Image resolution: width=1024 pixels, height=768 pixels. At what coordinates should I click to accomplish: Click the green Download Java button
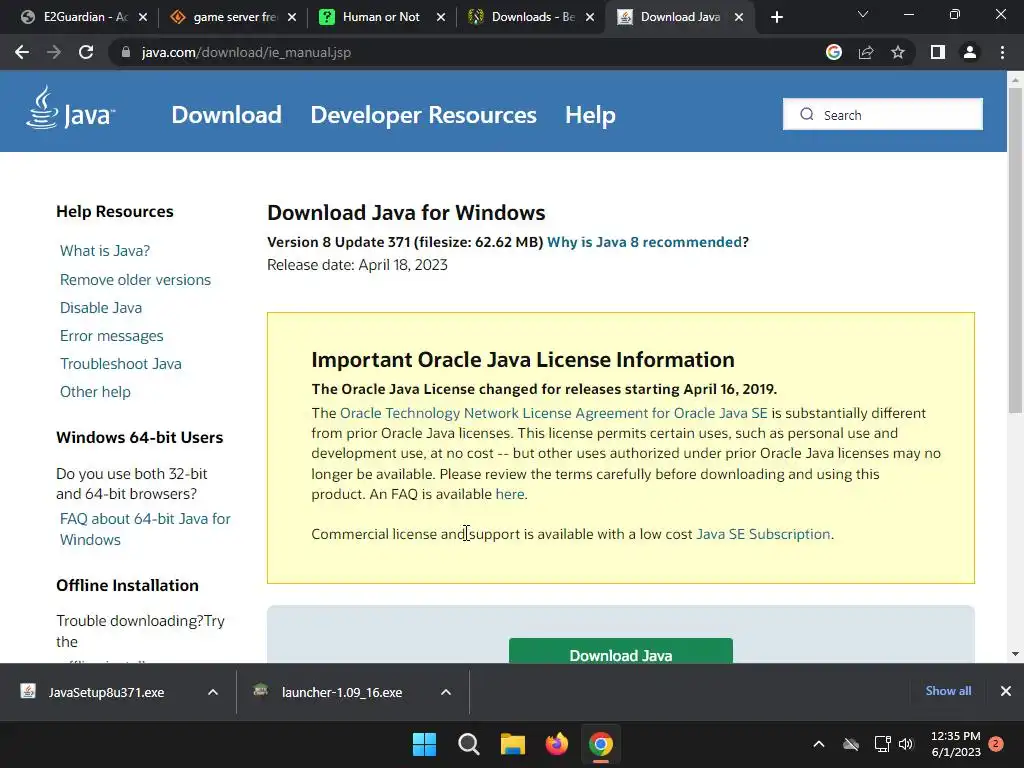pos(620,651)
